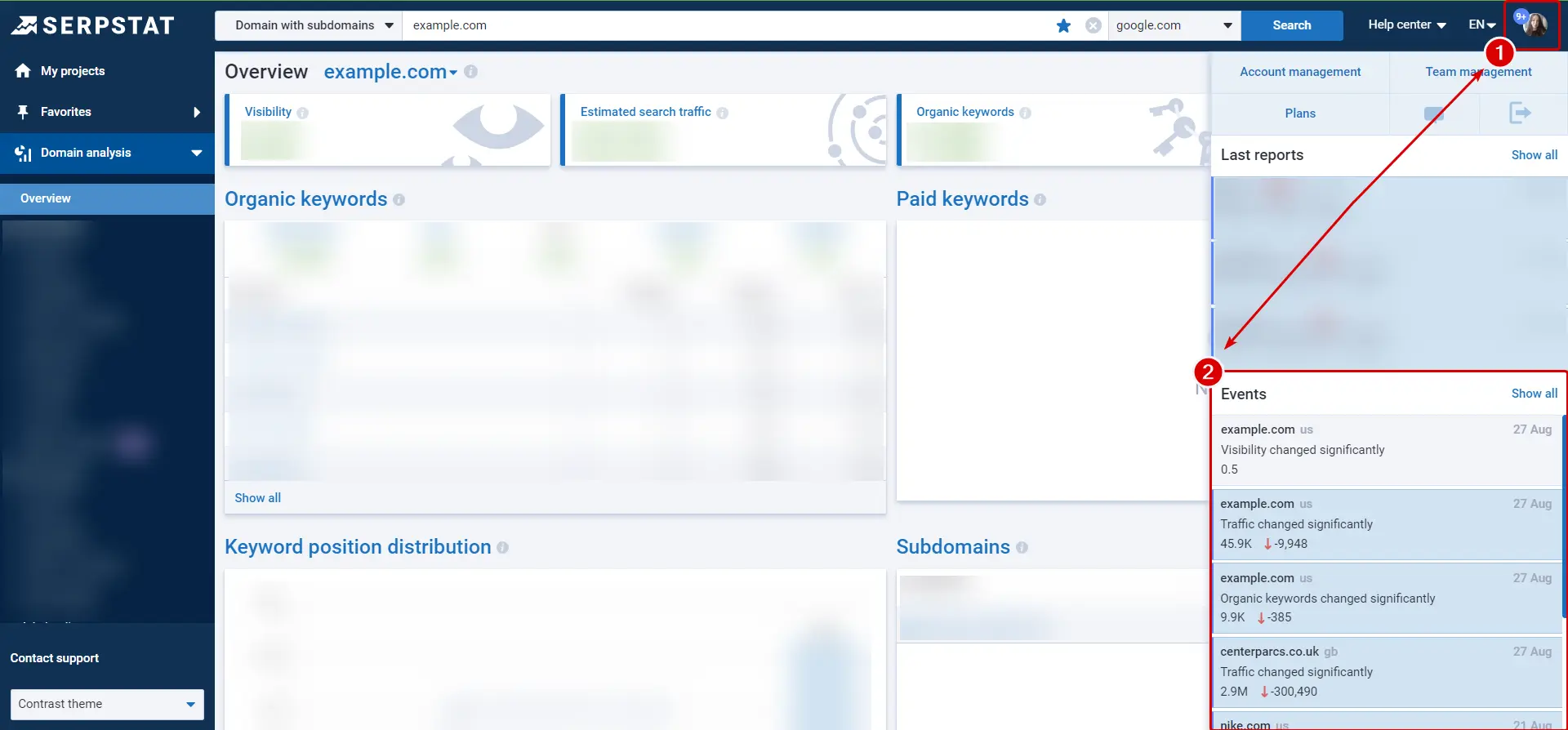
Task: Open the EN language selector
Action: pos(1482,24)
